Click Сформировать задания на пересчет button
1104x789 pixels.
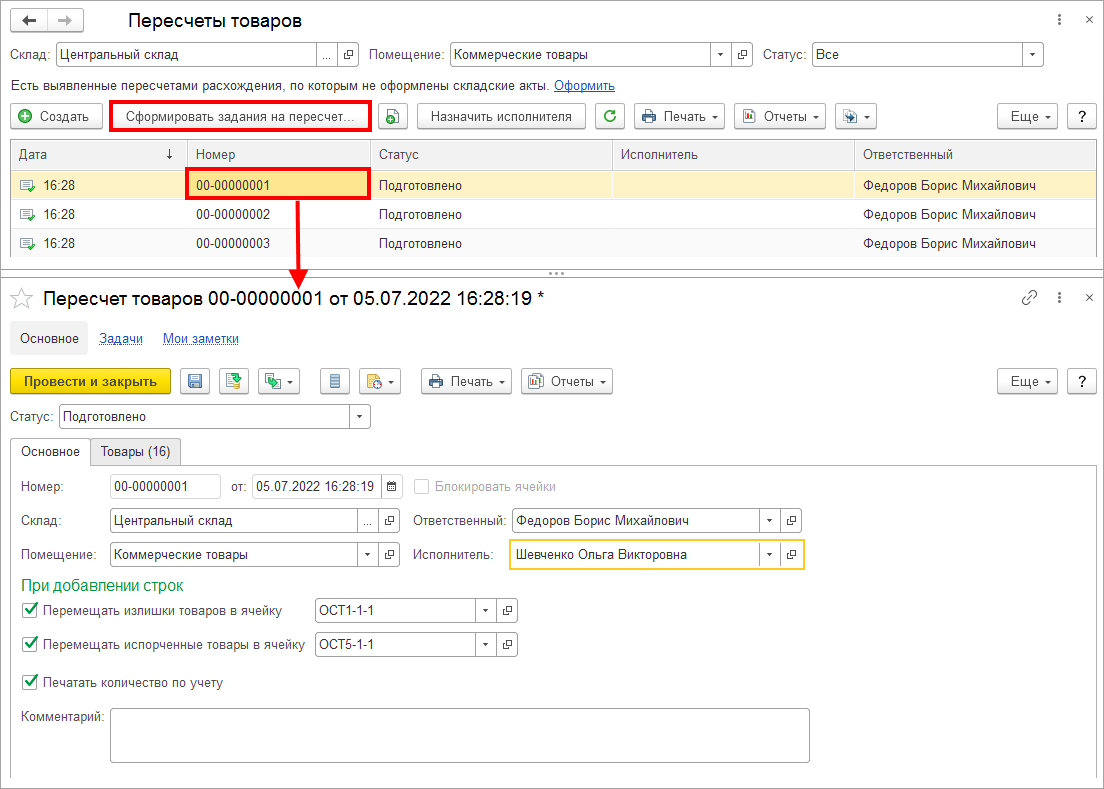(x=240, y=116)
